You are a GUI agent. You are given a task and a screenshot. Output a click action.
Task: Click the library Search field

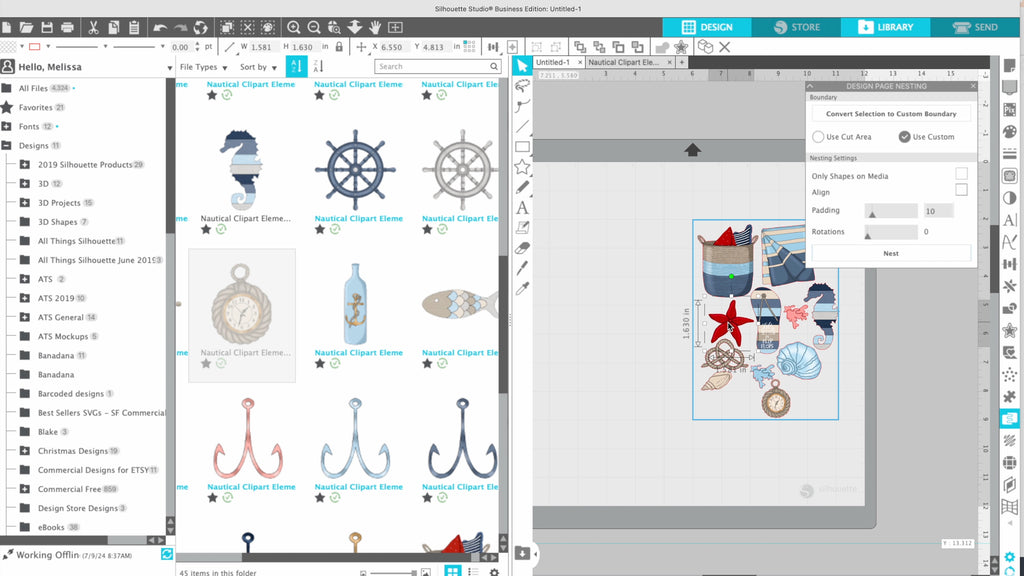pyautogui.click(x=437, y=67)
